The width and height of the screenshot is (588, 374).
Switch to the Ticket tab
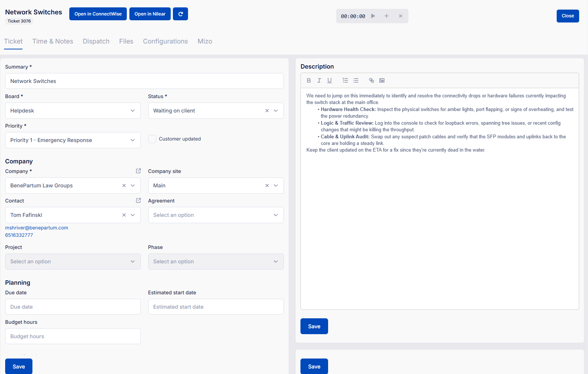[x=13, y=41]
